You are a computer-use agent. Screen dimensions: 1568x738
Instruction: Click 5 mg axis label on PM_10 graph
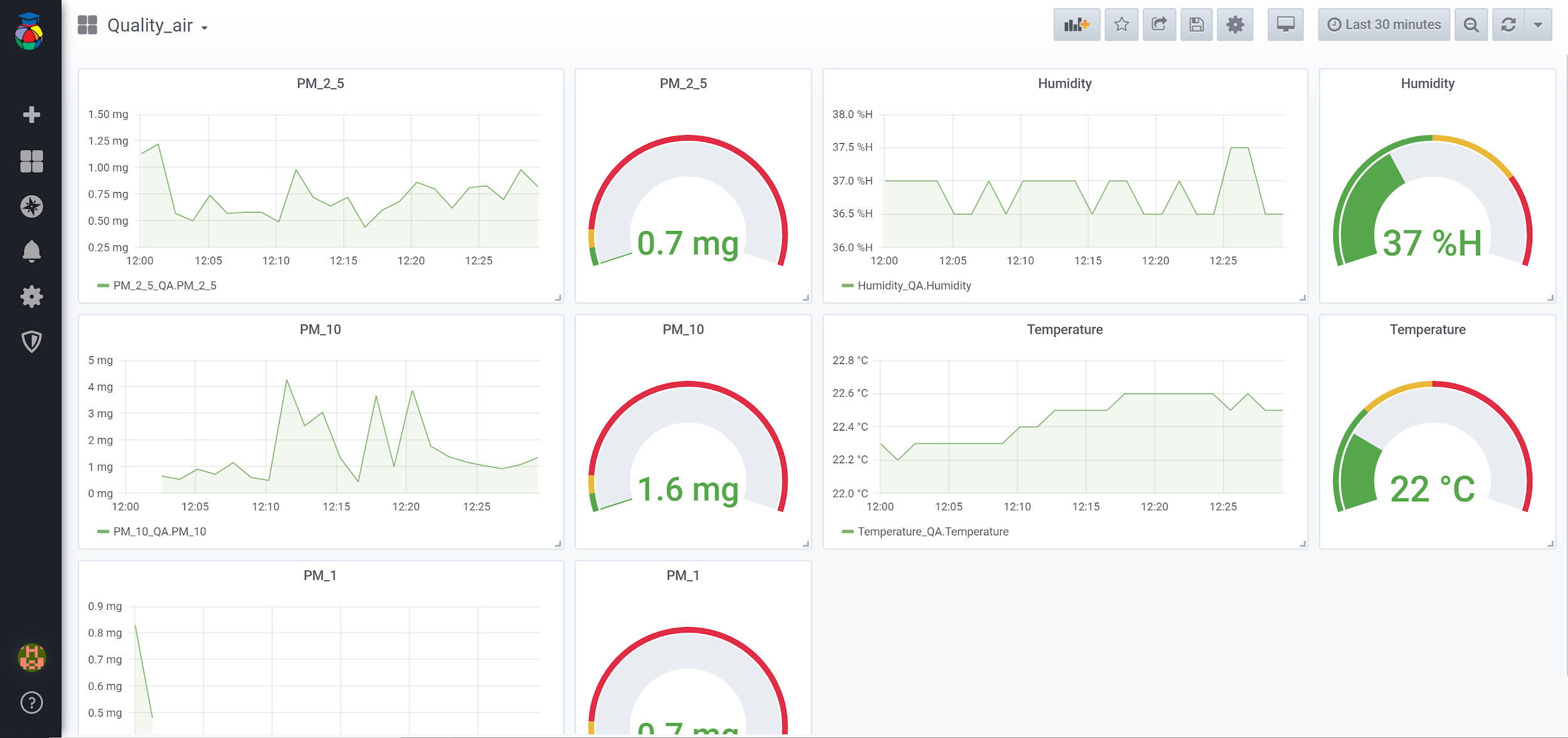(x=100, y=360)
